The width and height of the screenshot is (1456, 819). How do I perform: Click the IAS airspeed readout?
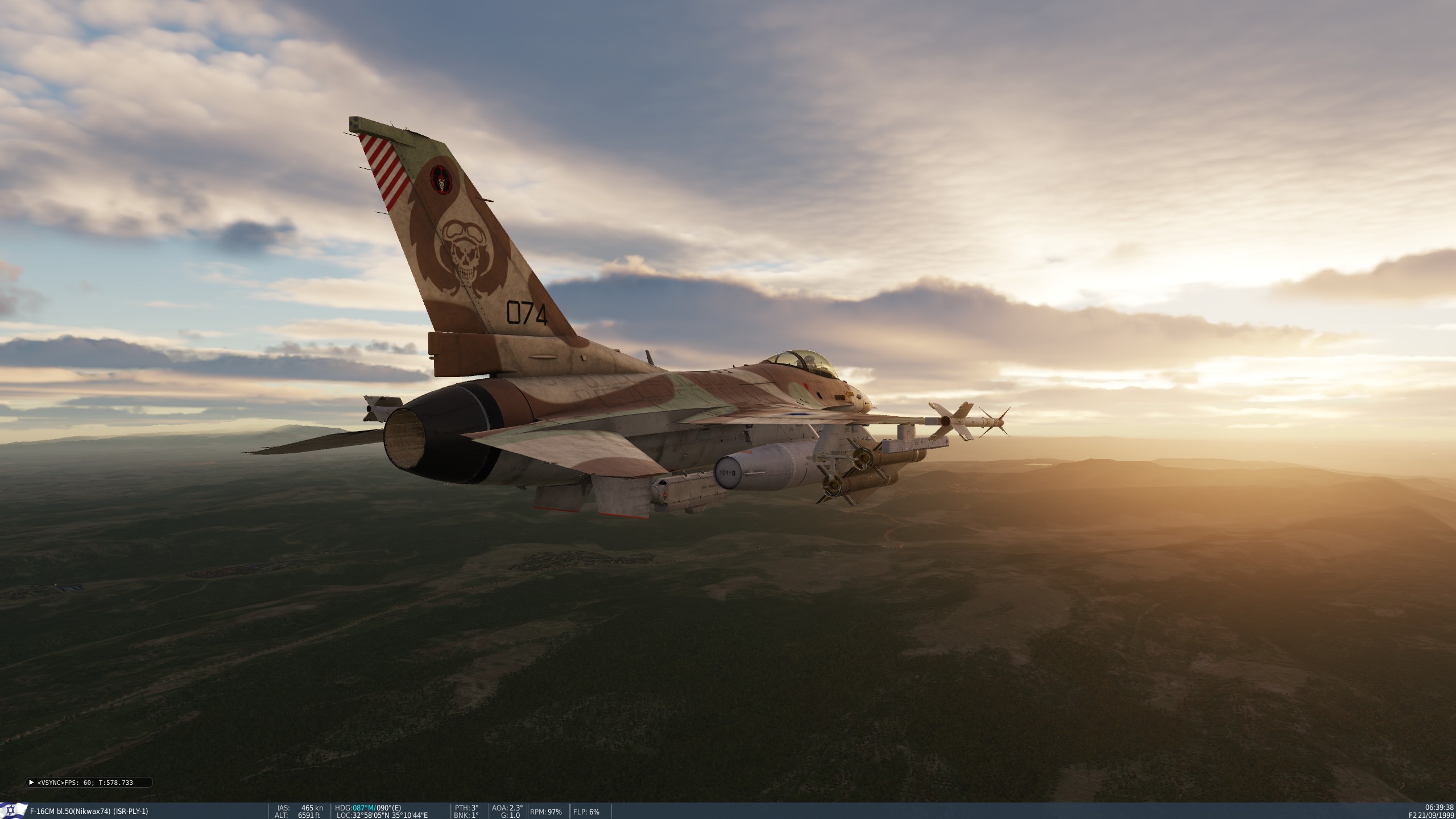coord(300,808)
